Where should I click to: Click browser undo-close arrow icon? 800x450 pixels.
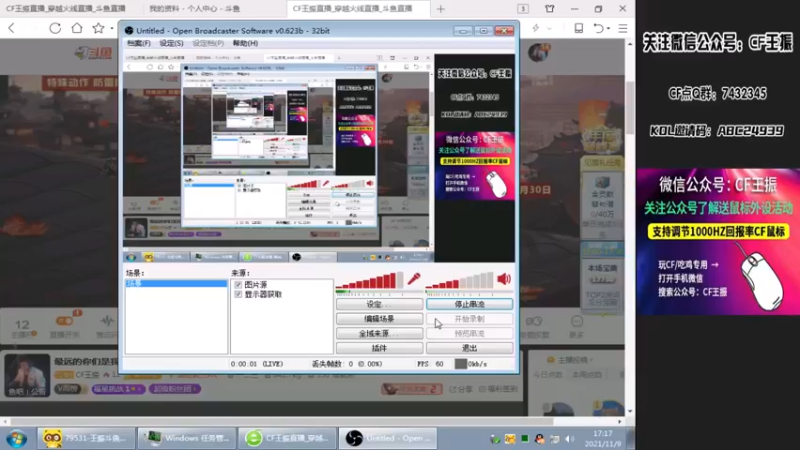click(598, 28)
